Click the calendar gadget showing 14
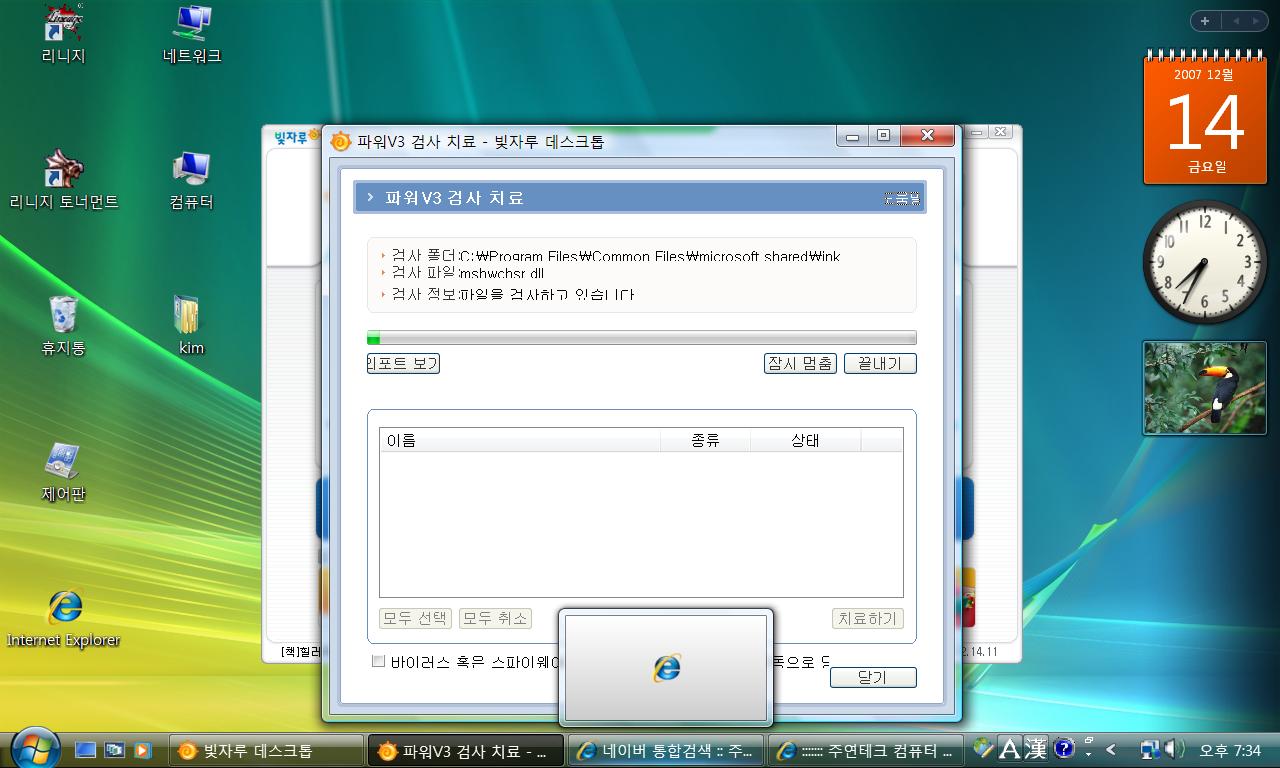This screenshot has height=768, width=1280. tap(1205, 118)
